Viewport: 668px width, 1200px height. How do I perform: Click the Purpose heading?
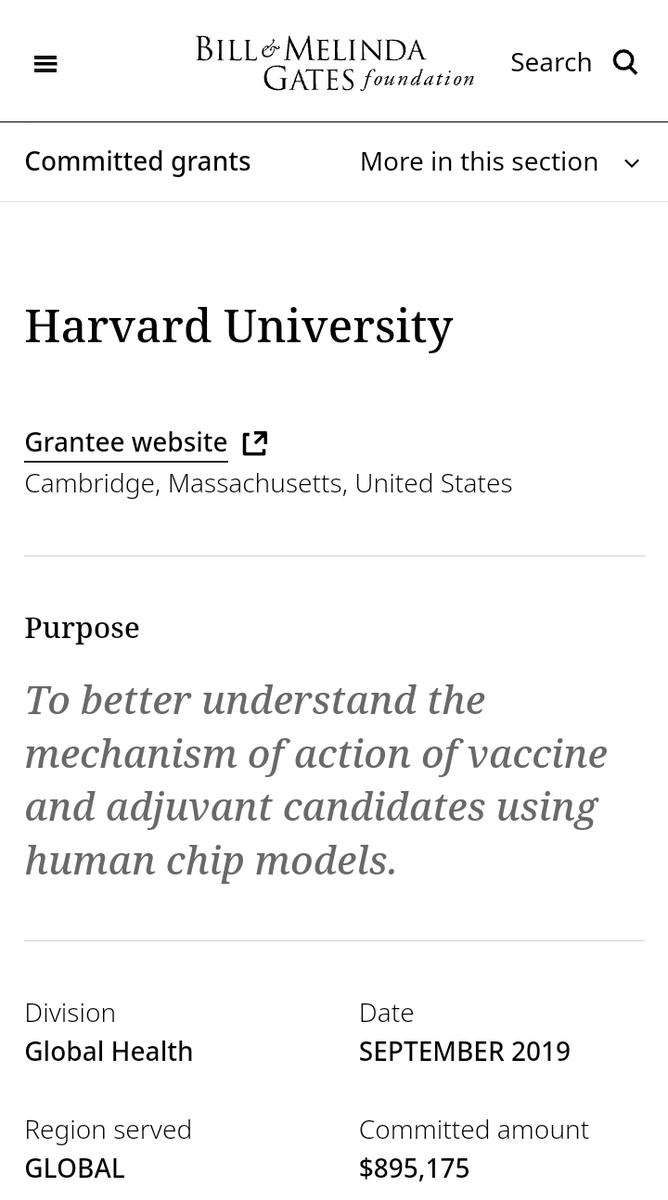(x=82, y=628)
